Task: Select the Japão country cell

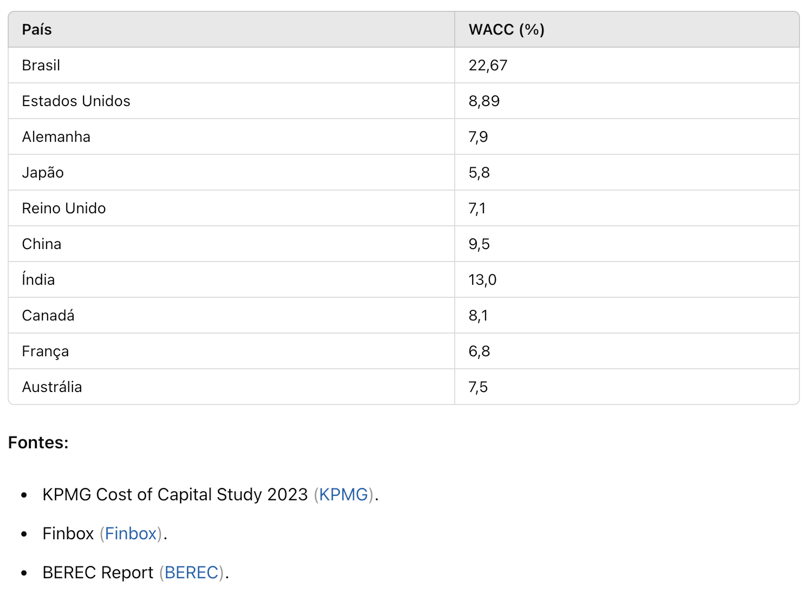Action: point(42,172)
